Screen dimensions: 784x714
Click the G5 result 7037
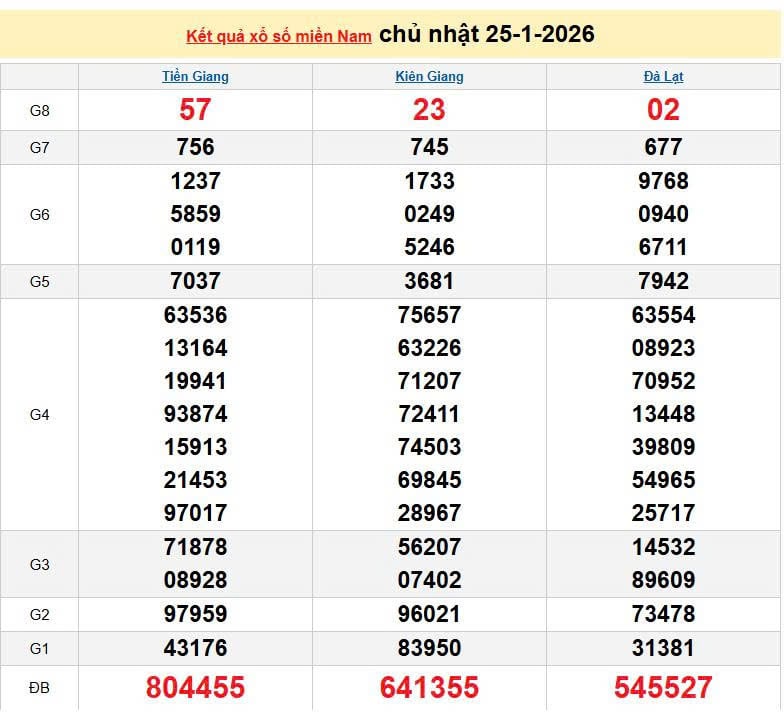click(x=195, y=281)
